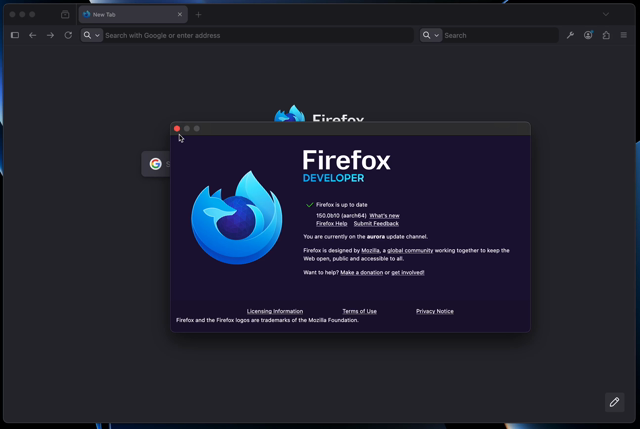Open the sidebar toggle icon

click(15, 35)
